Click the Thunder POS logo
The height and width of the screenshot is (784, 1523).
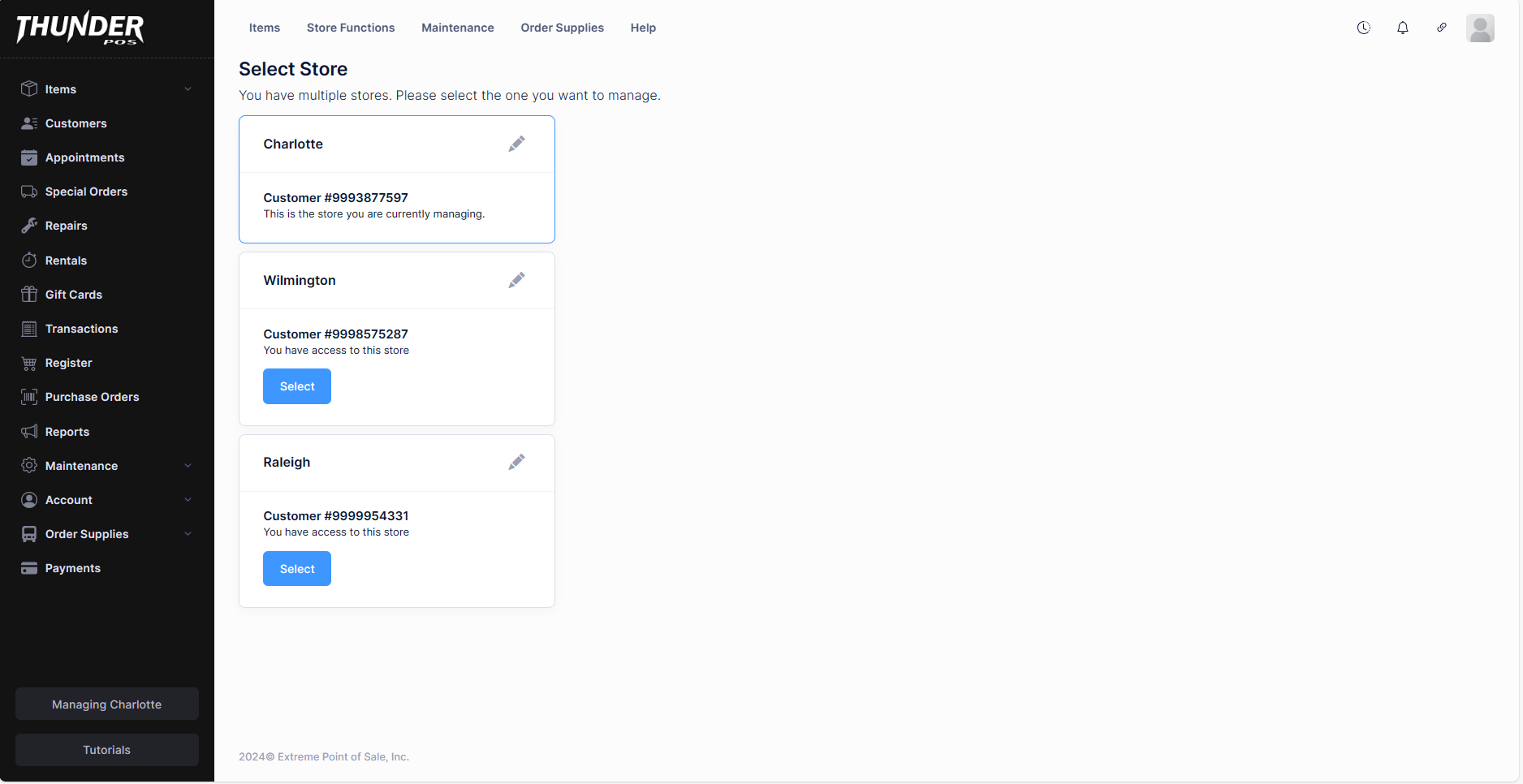pyautogui.click(x=80, y=28)
